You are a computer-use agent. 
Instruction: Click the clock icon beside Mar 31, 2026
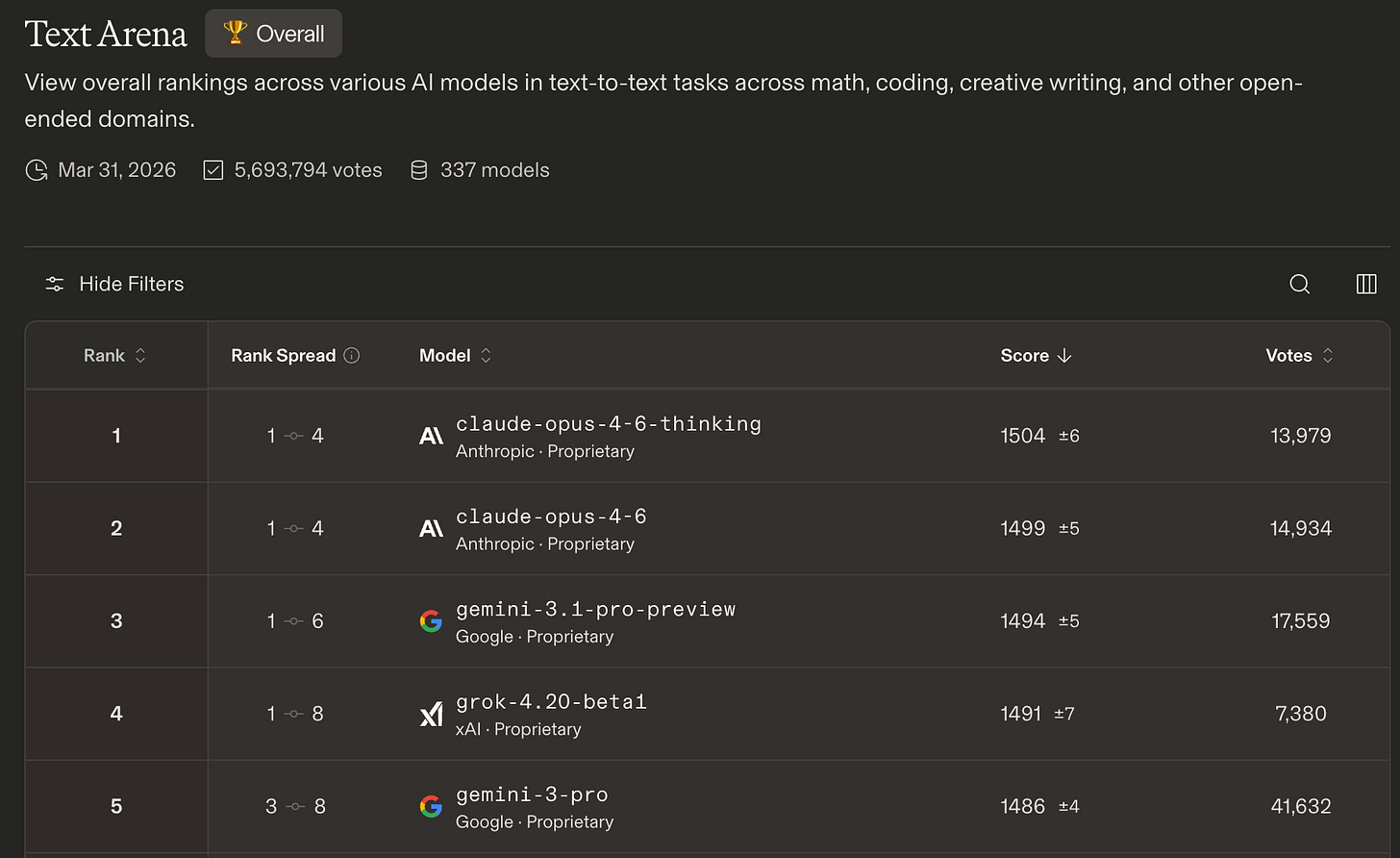pos(37,170)
